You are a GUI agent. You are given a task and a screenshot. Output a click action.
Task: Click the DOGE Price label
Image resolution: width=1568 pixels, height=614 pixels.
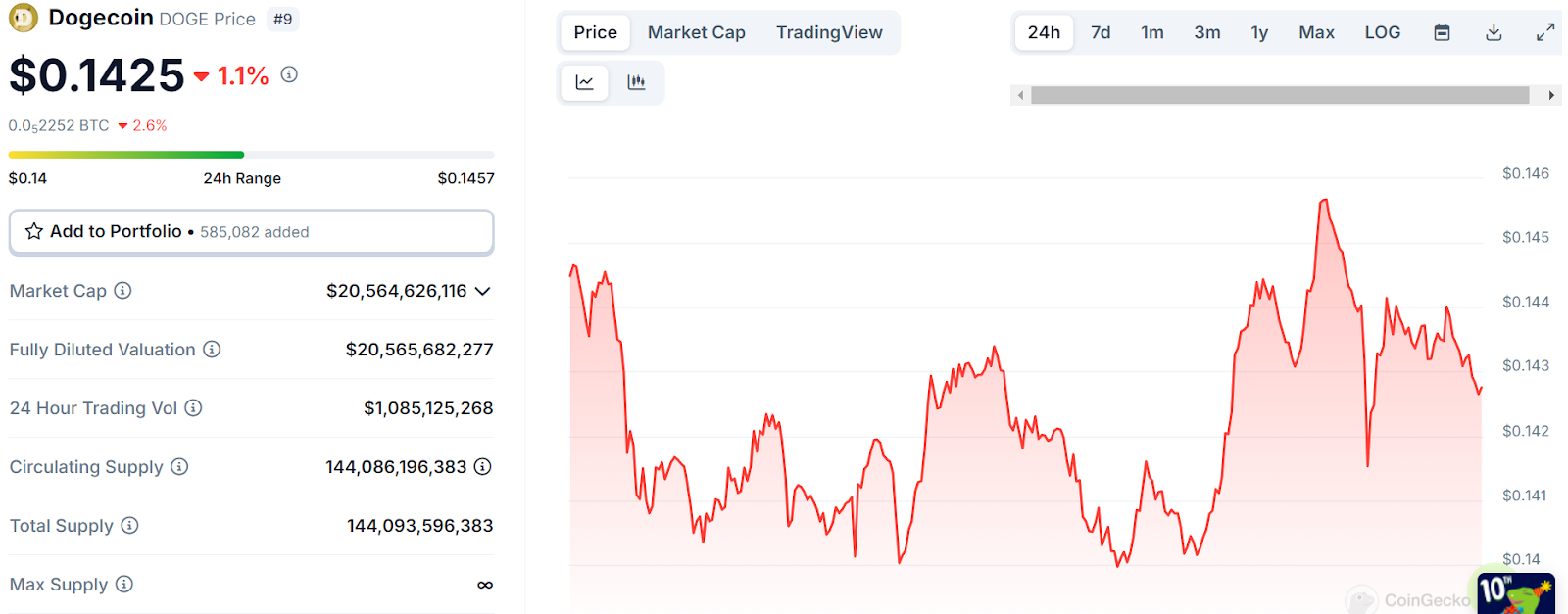208,19
